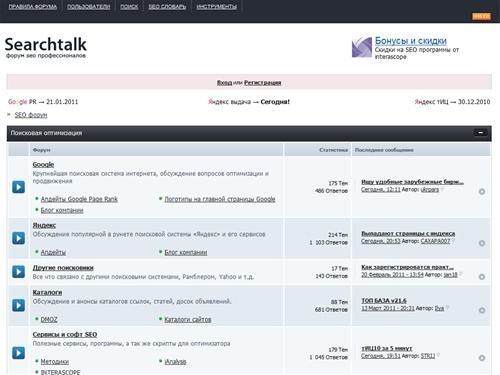Open Бонусы и скидки link

pyautogui.click(x=411, y=41)
